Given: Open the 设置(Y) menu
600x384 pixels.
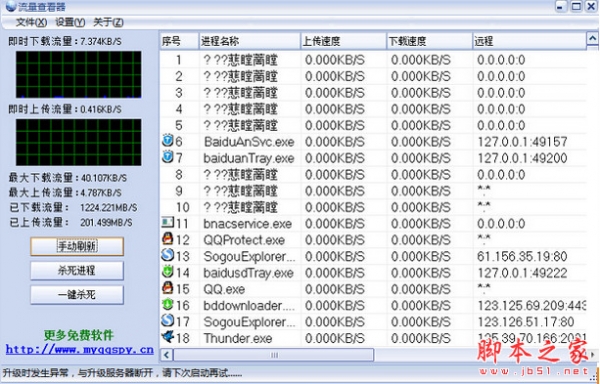Looking at the screenshot, I should pyautogui.click(x=70, y=22).
